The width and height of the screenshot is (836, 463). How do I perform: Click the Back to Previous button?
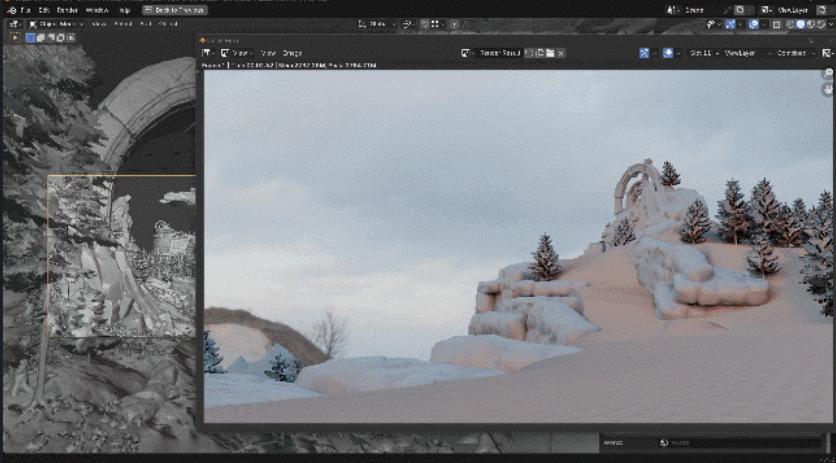(x=173, y=10)
